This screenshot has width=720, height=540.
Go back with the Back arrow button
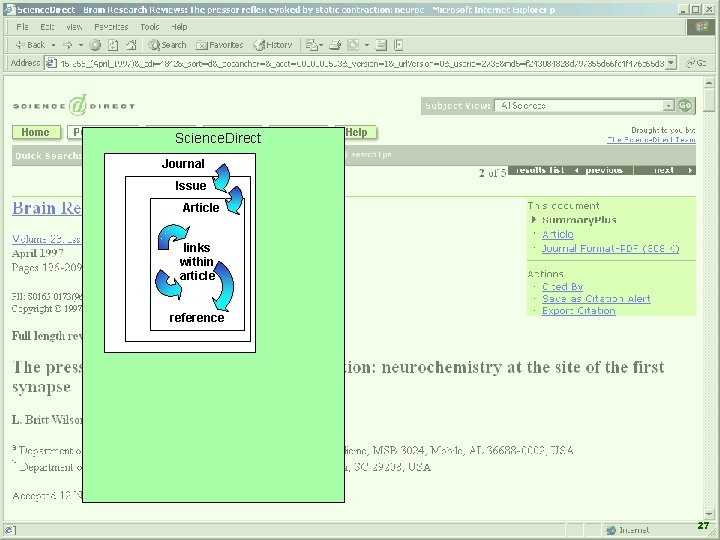click(x=30, y=45)
